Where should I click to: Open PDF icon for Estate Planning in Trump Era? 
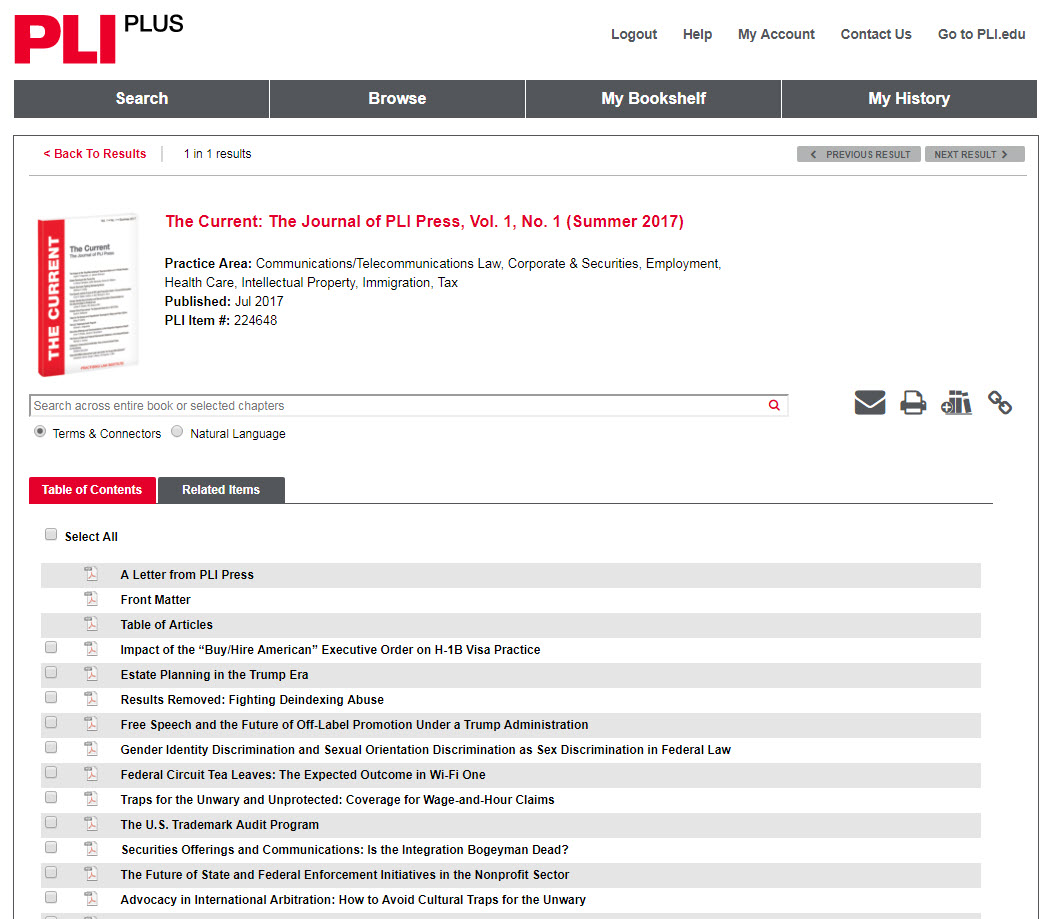91,674
